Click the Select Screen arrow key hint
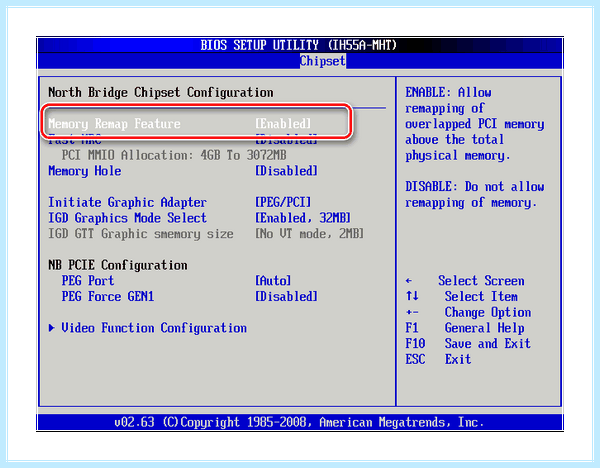Viewport: 600px width, 468px height. (x=465, y=281)
